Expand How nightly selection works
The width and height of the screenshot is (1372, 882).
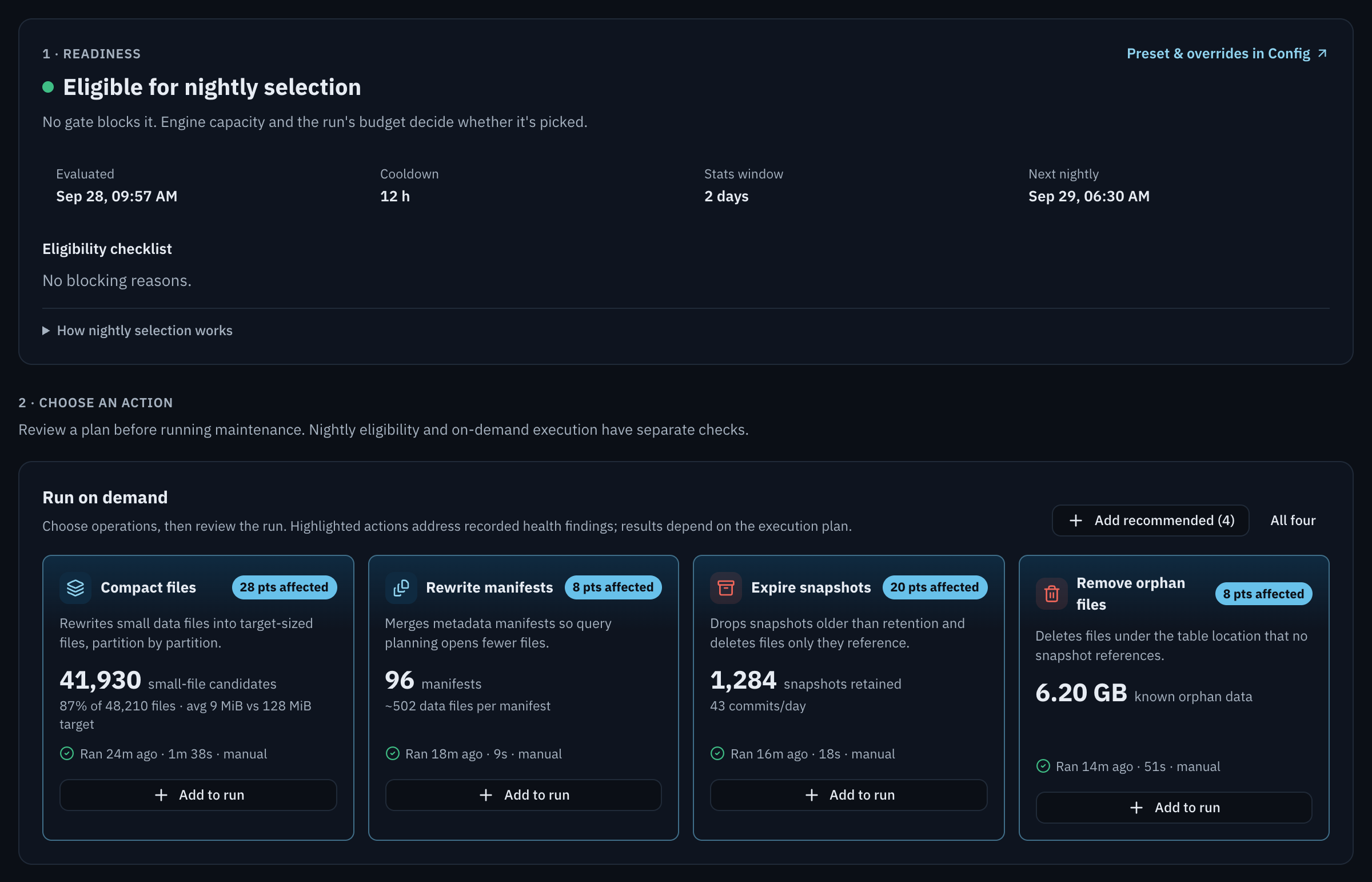[137, 331]
